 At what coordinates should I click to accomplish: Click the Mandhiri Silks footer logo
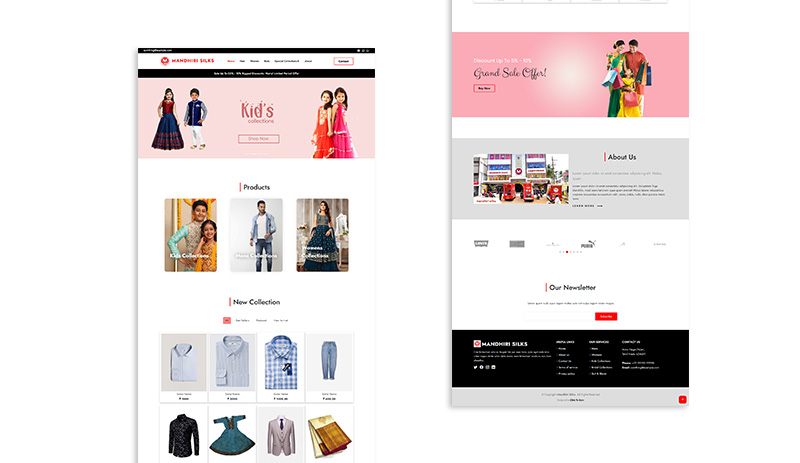[x=500, y=343]
